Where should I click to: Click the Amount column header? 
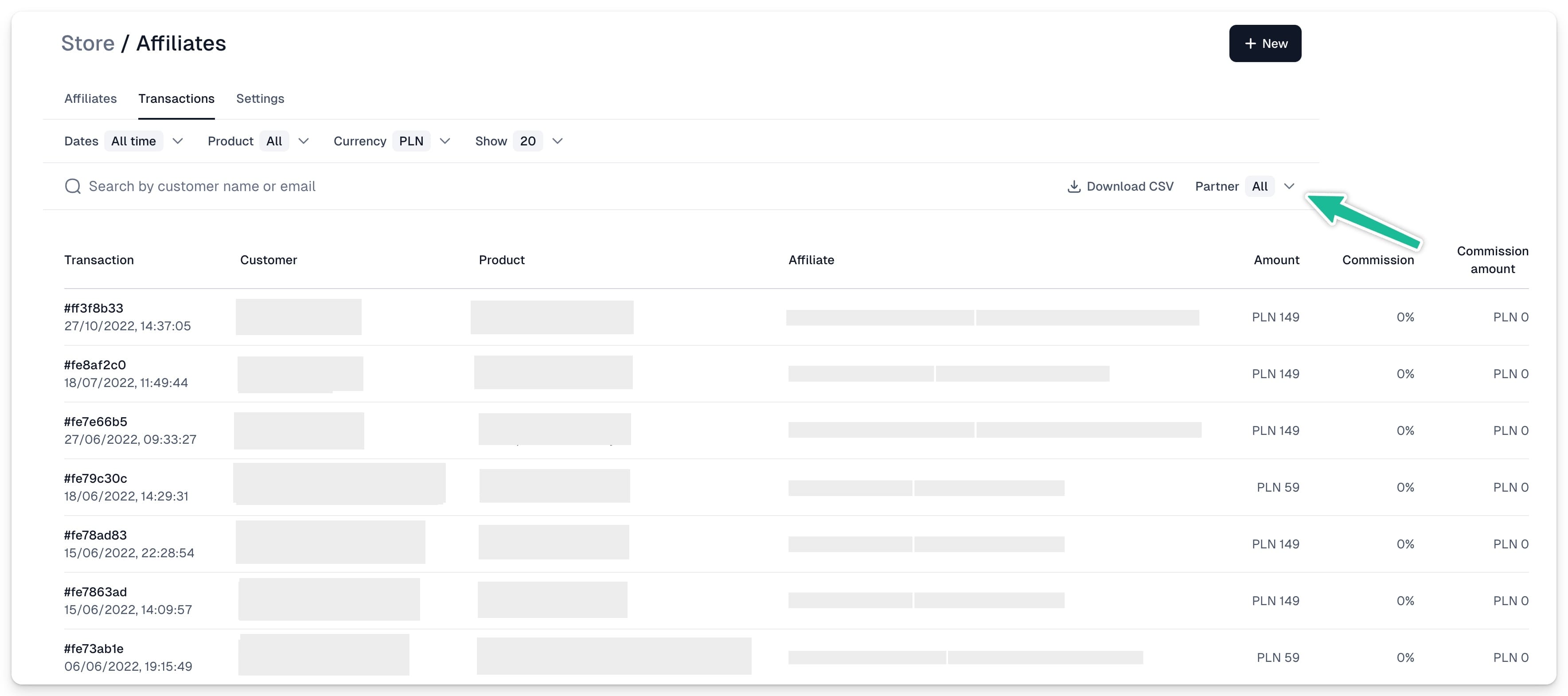(1276, 260)
